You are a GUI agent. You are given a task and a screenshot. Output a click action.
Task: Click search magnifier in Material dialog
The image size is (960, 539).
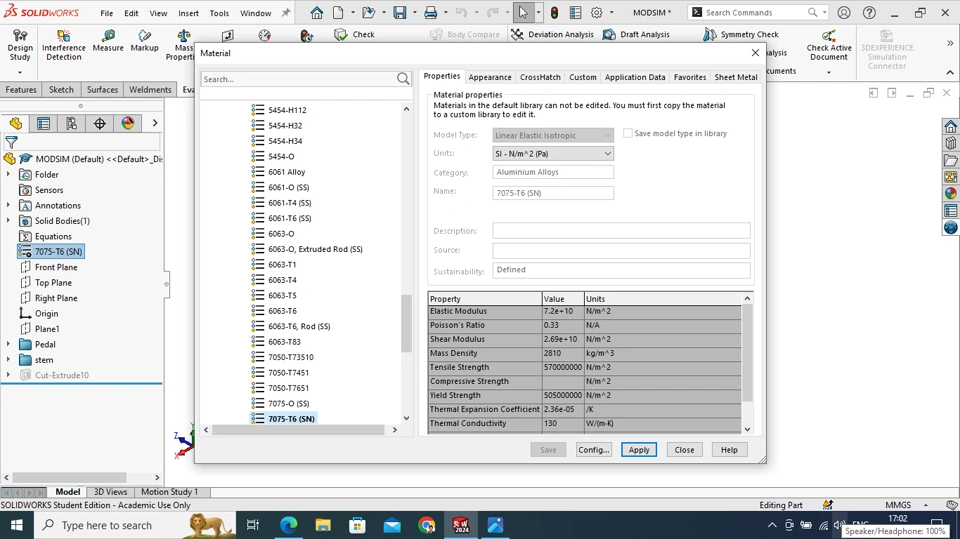tap(403, 78)
